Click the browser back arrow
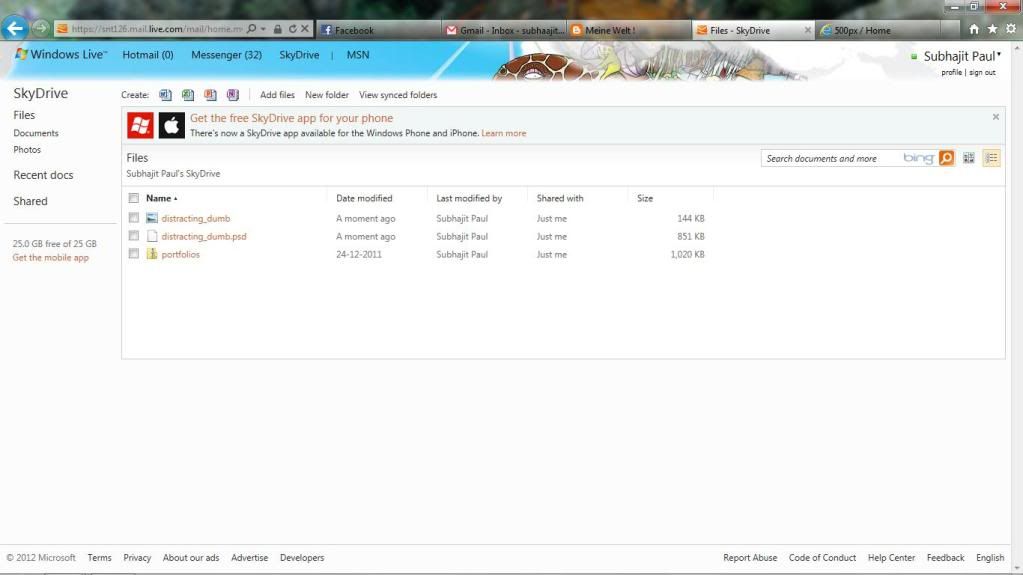Viewport: 1023px width, 575px height. click(x=15, y=28)
